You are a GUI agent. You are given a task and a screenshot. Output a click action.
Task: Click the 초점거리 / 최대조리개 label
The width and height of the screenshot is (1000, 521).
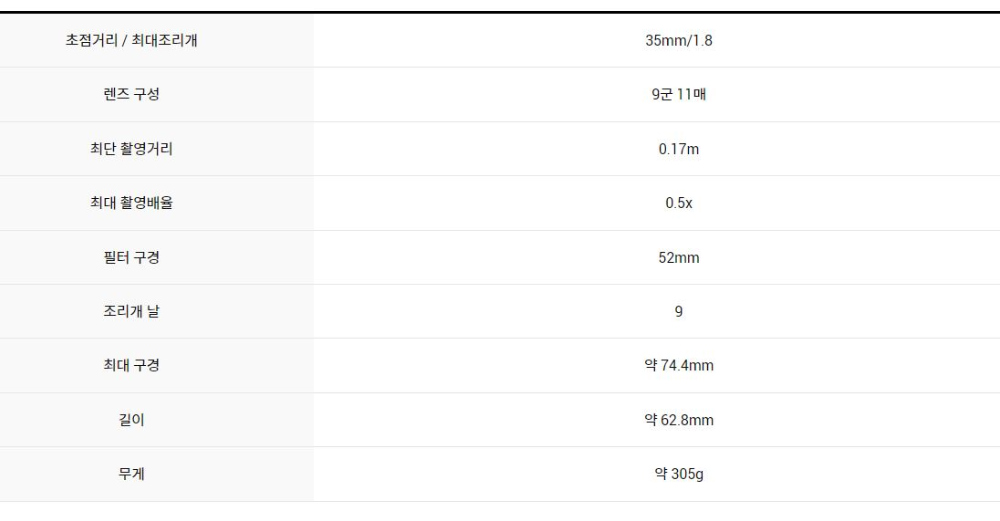coord(138,41)
